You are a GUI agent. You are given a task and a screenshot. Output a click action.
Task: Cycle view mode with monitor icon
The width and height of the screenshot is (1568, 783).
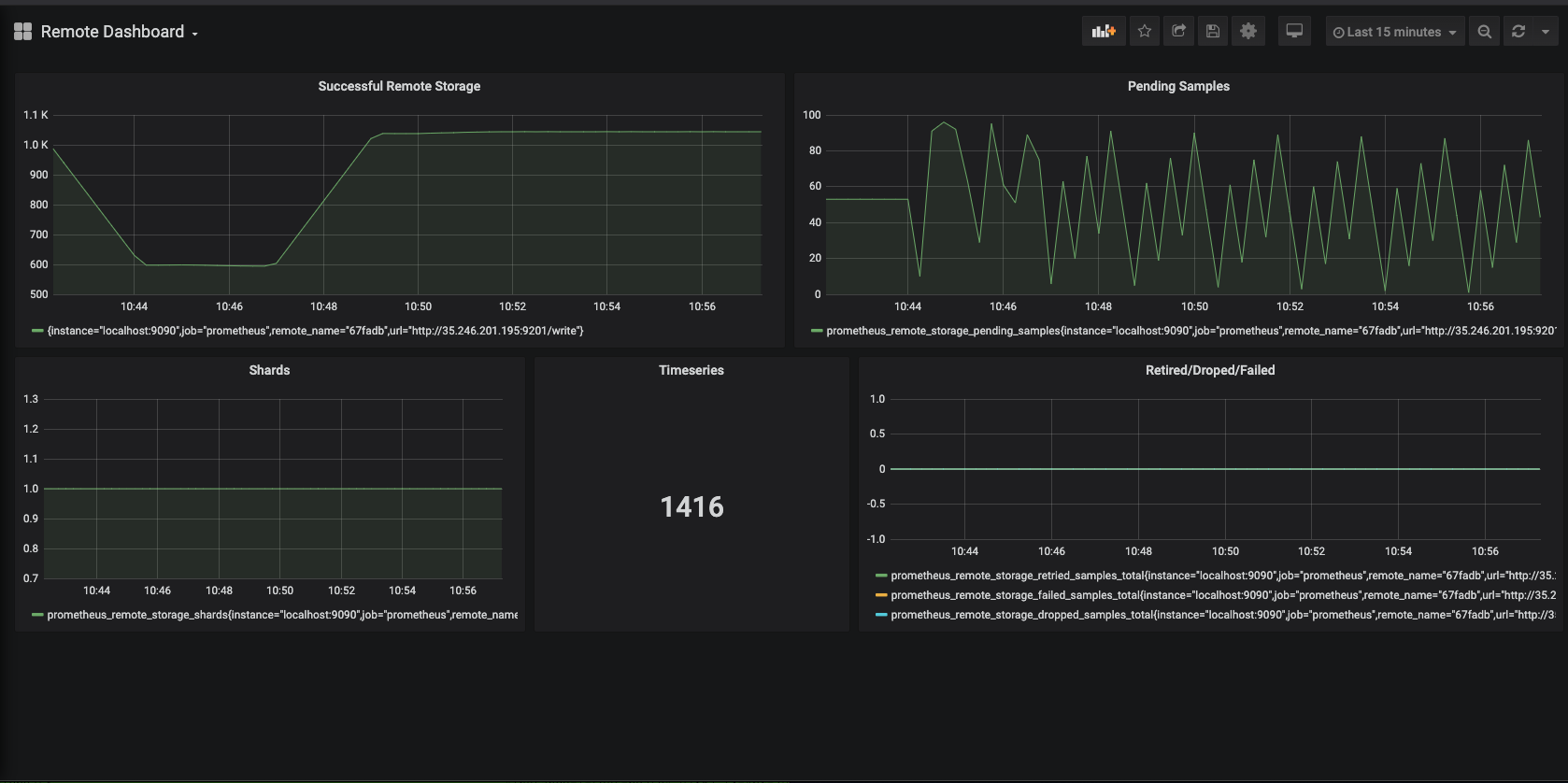pos(1294,31)
